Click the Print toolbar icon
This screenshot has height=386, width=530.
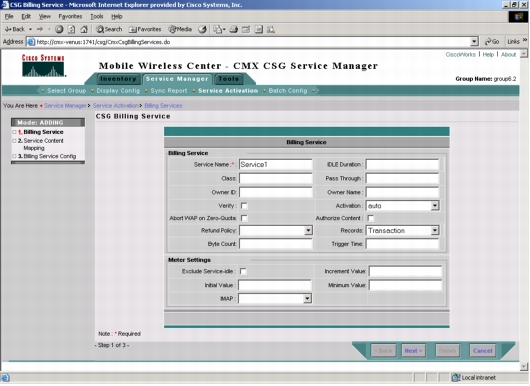coord(234,29)
